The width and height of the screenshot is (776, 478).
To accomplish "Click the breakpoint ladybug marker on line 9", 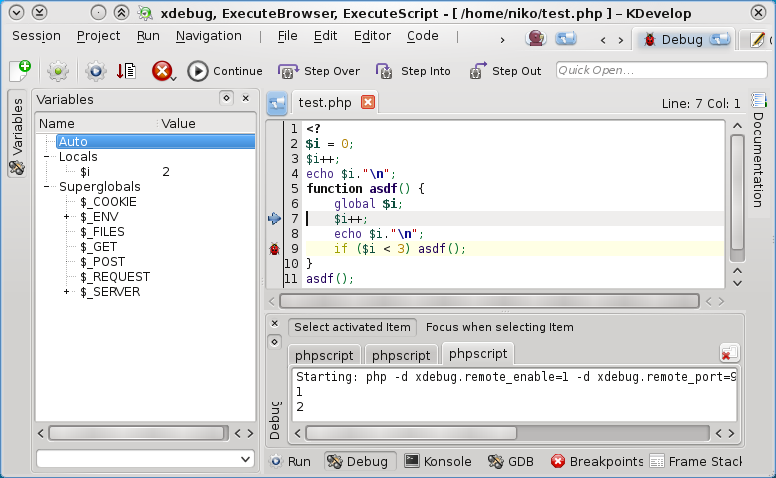I will tap(274, 249).
